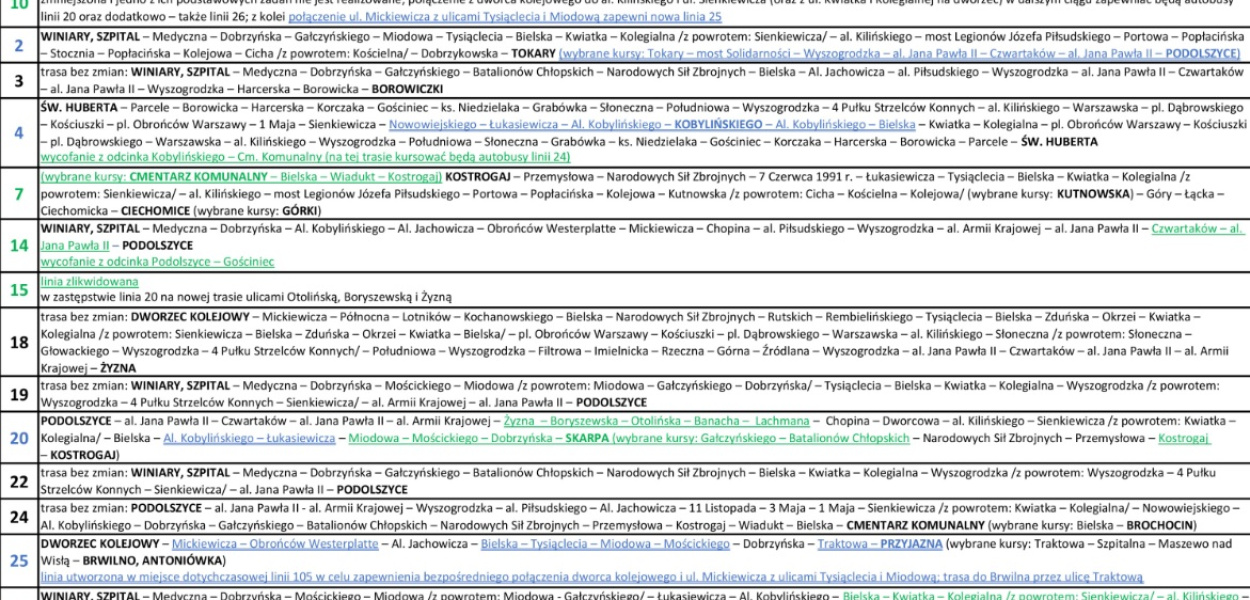The image size is (1250, 600).
Task: Click line number 4 in the table
Action: pyautogui.click(x=19, y=133)
